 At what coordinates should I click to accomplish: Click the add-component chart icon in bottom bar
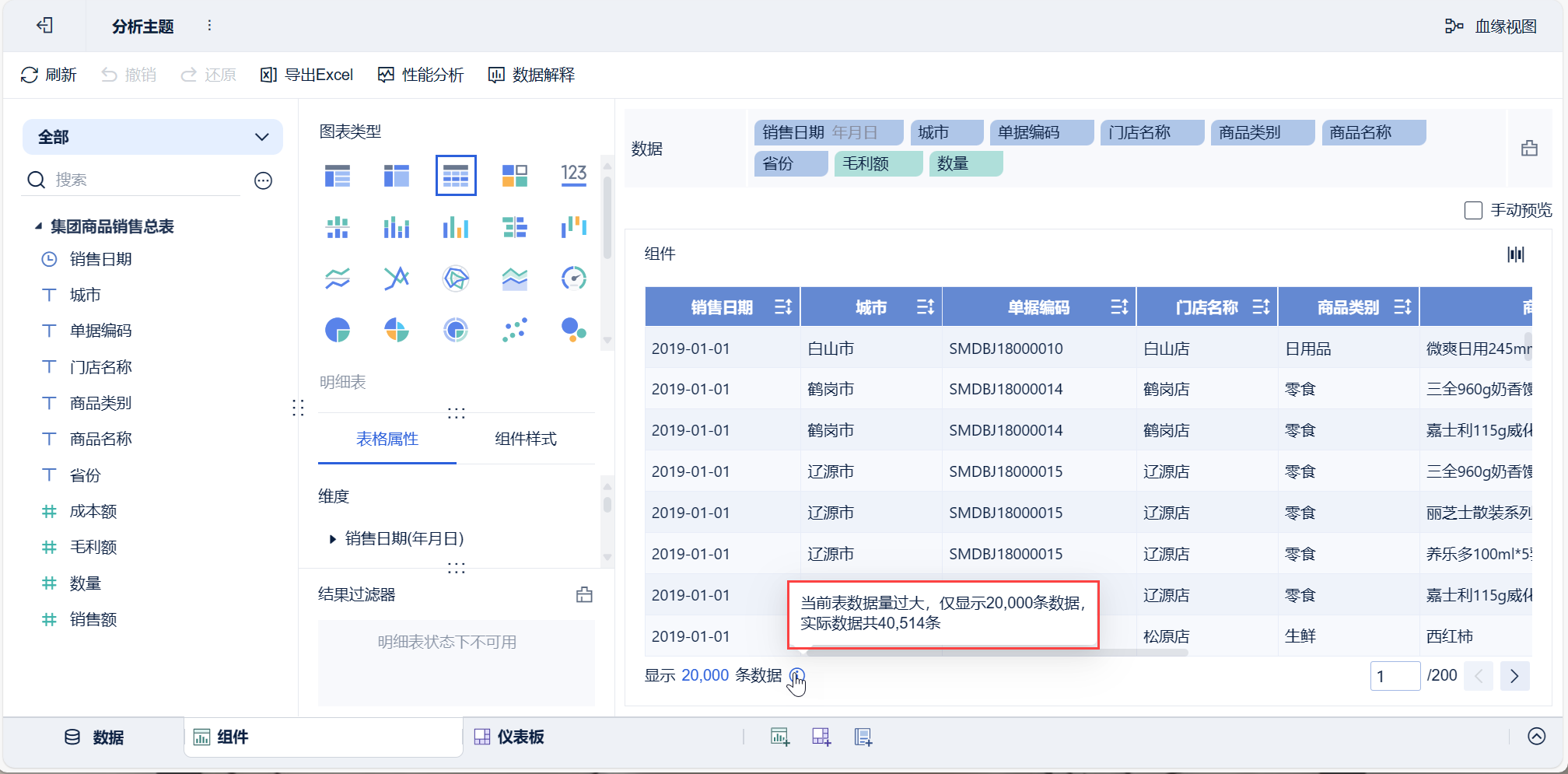coord(779,737)
